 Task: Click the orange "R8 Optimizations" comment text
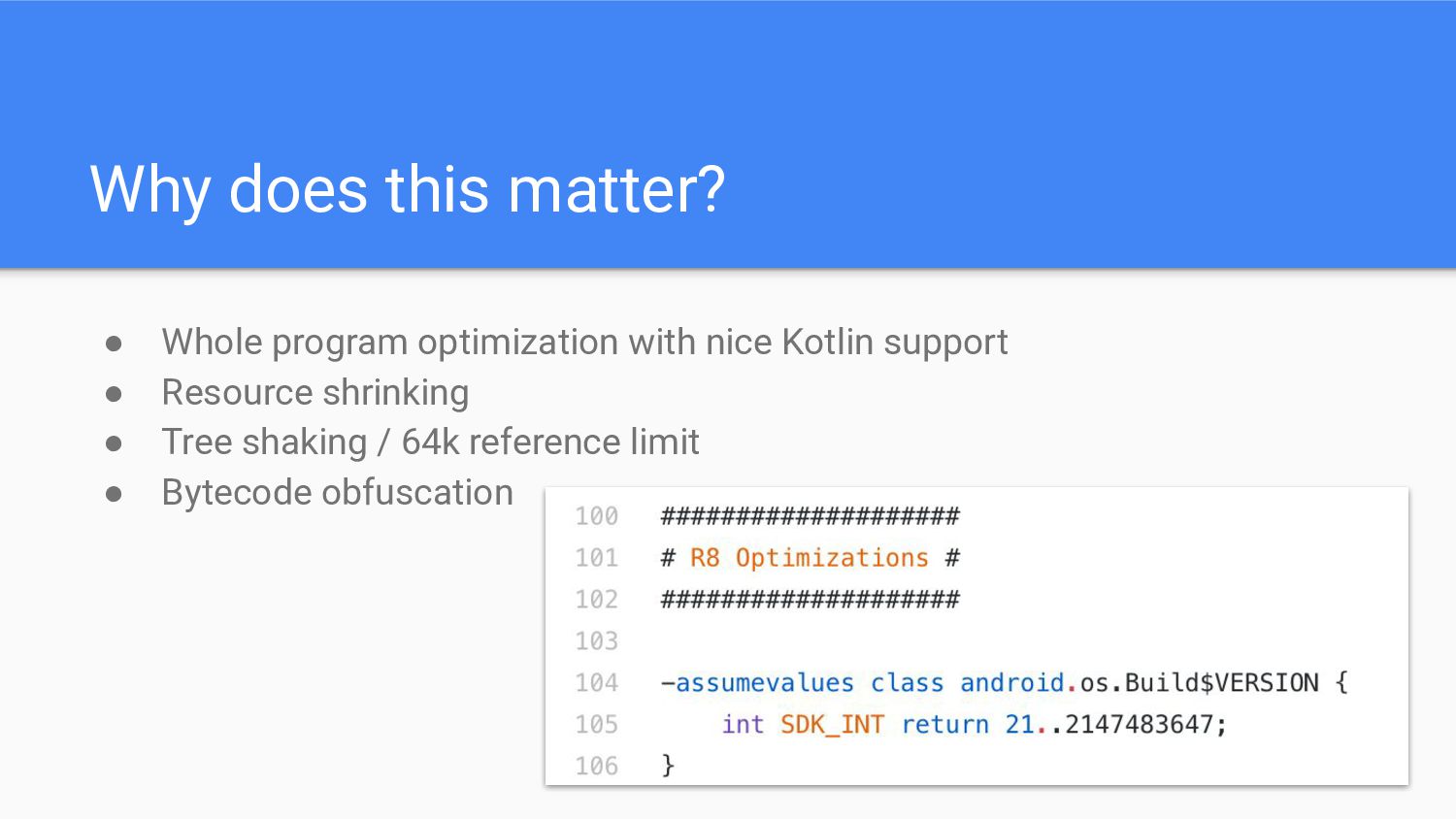(809, 558)
